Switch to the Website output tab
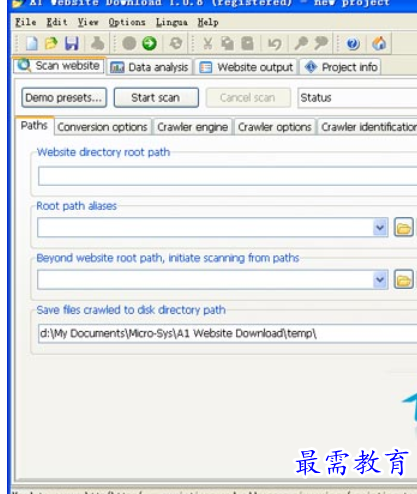417x494 pixels. (246, 67)
